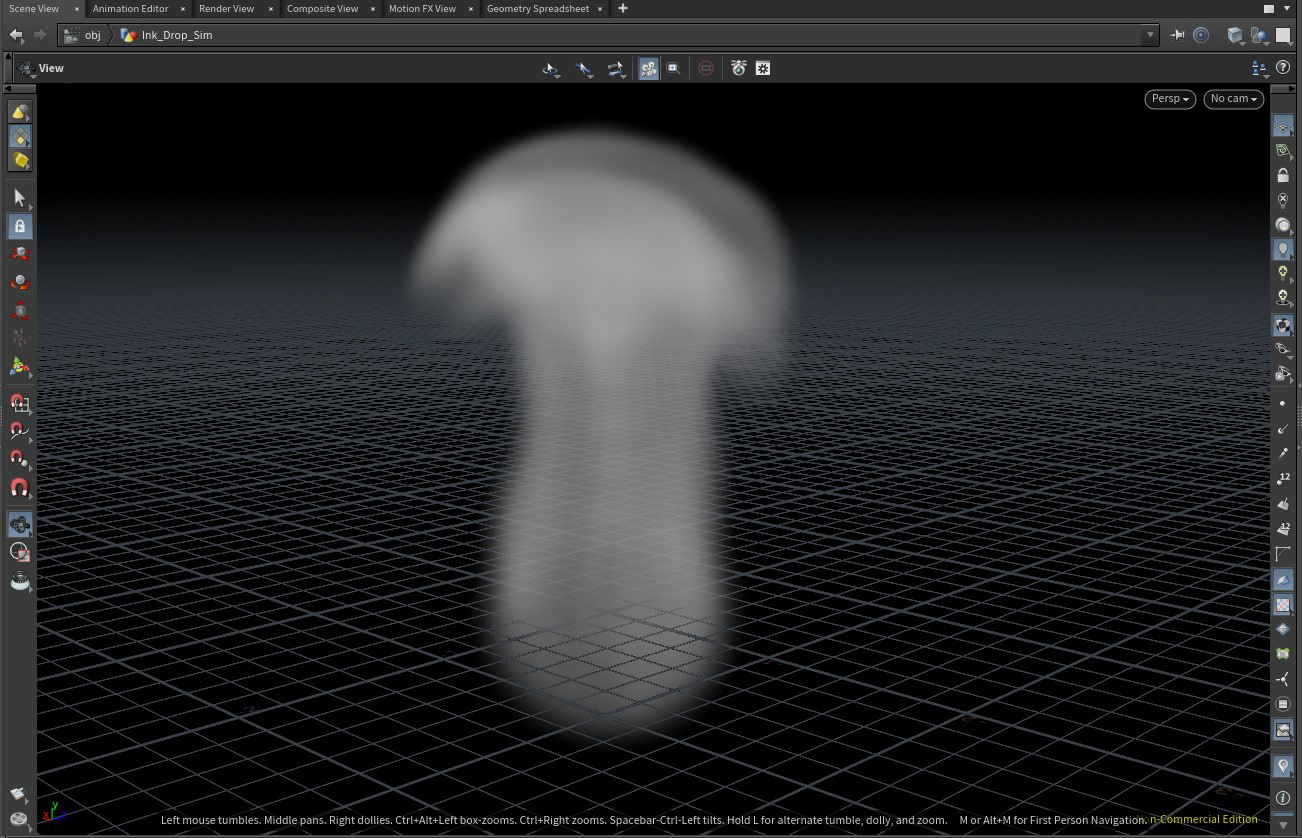Choose the yellow cone Objects selection mode
The width and height of the screenshot is (1302, 838).
tap(19, 112)
